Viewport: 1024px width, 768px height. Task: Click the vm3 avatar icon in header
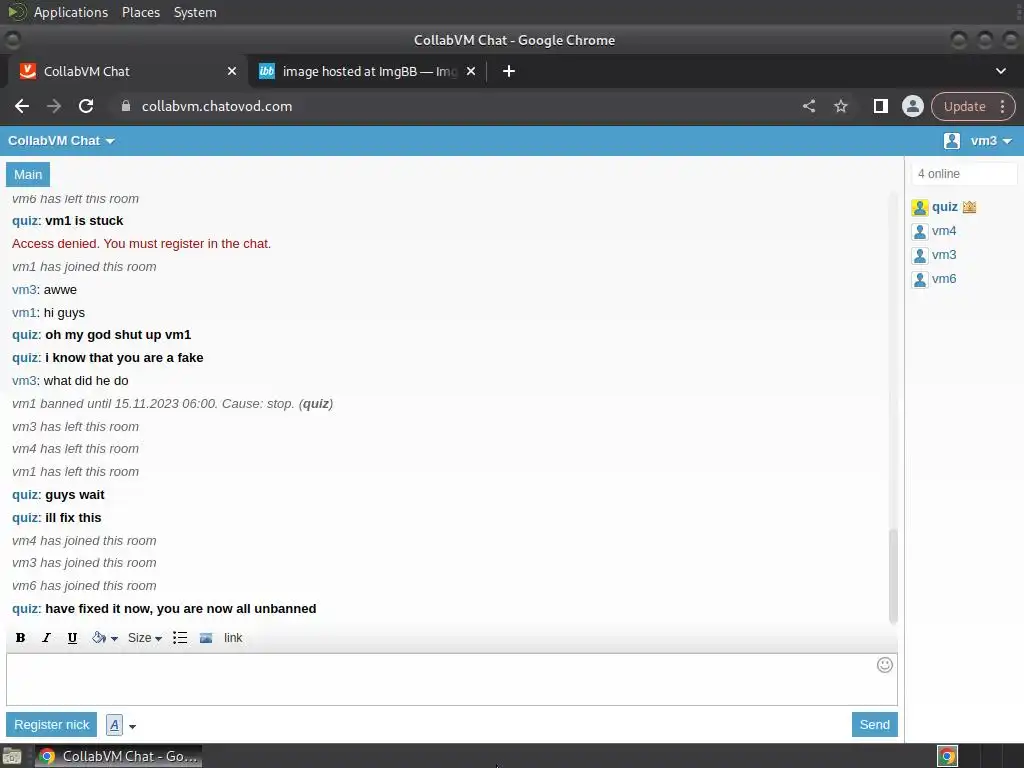(952, 140)
